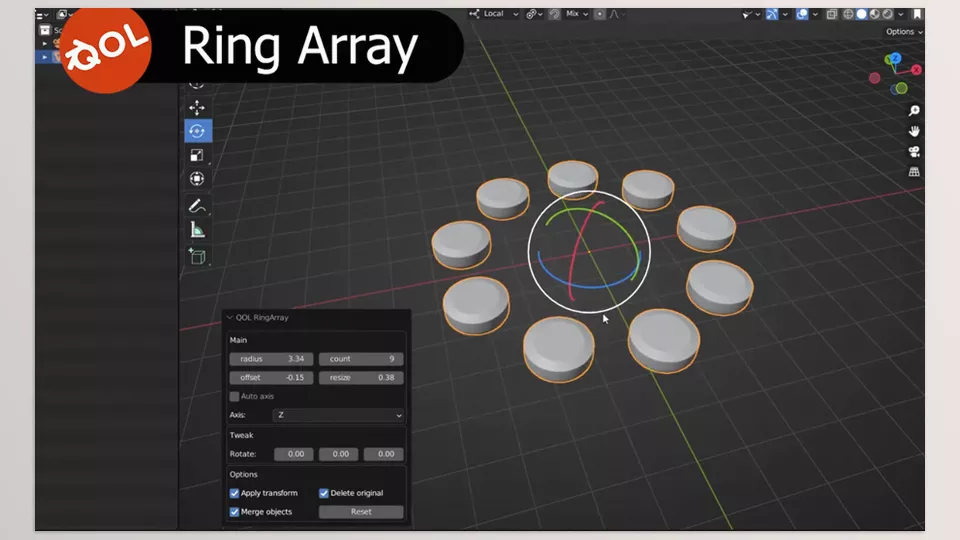Click the Scene Collection box icon

point(45,30)
